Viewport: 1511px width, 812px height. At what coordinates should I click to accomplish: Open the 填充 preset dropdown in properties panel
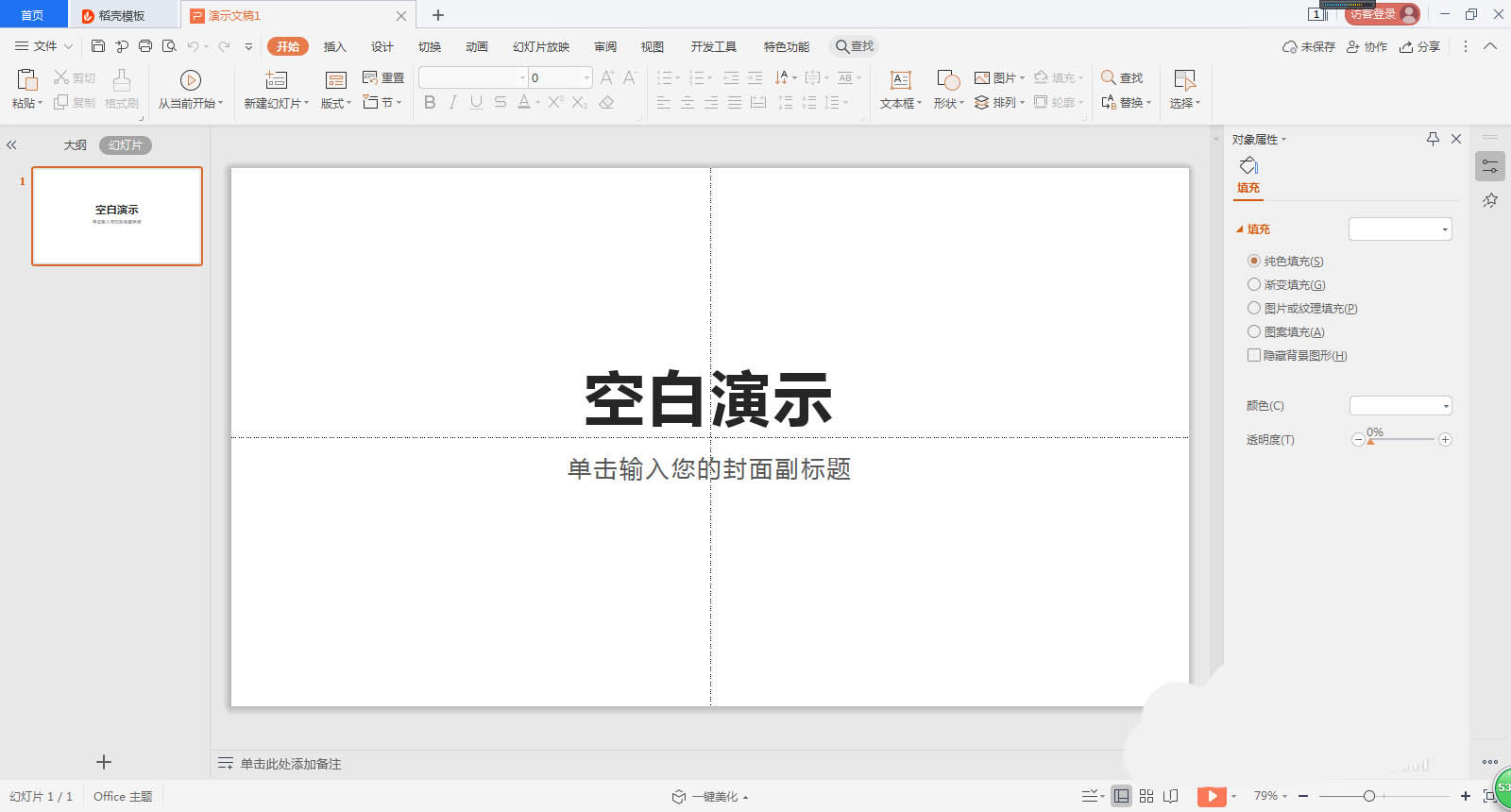tap(1400, 229)
